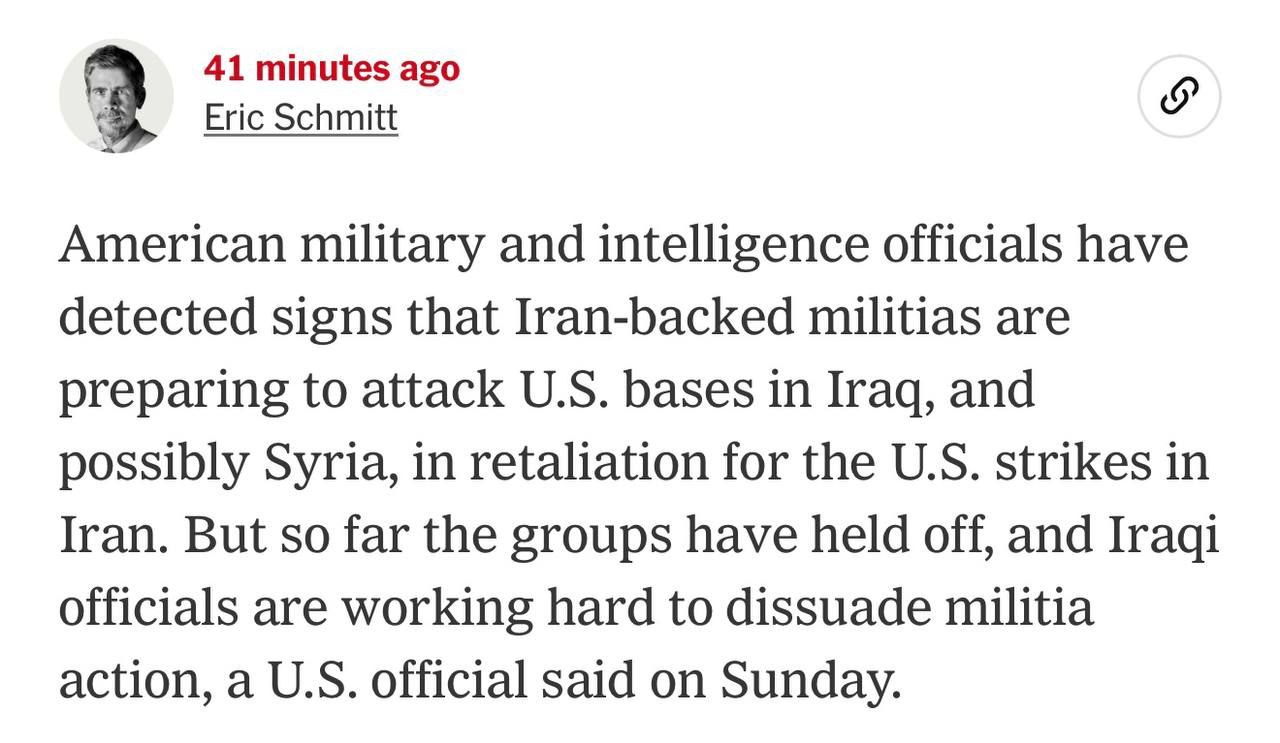Click the word "American" starting the paragraph
This screenshot has width=1280, height=743.
171,244
